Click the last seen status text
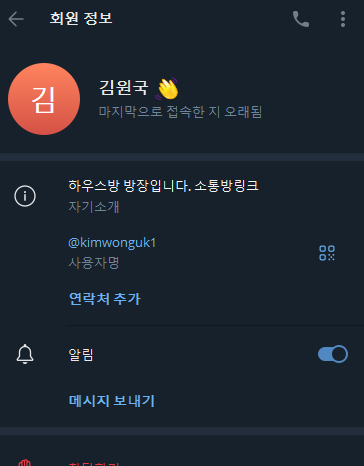364x466 pixels. (180, 112)
